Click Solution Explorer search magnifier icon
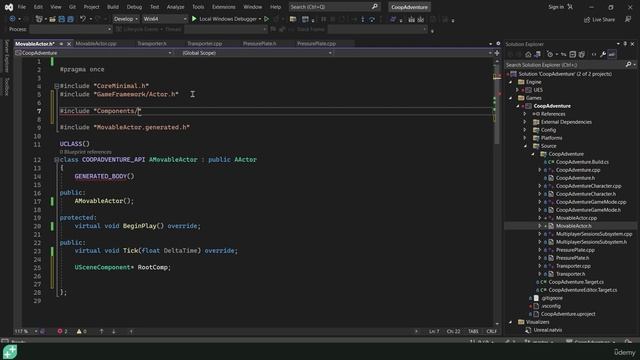 pyautogui.click(x=629, y=64)
